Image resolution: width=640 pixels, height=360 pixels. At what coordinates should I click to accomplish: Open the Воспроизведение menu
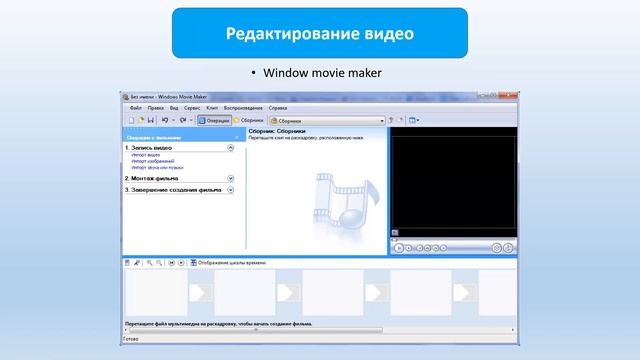[x=243, y=108]
